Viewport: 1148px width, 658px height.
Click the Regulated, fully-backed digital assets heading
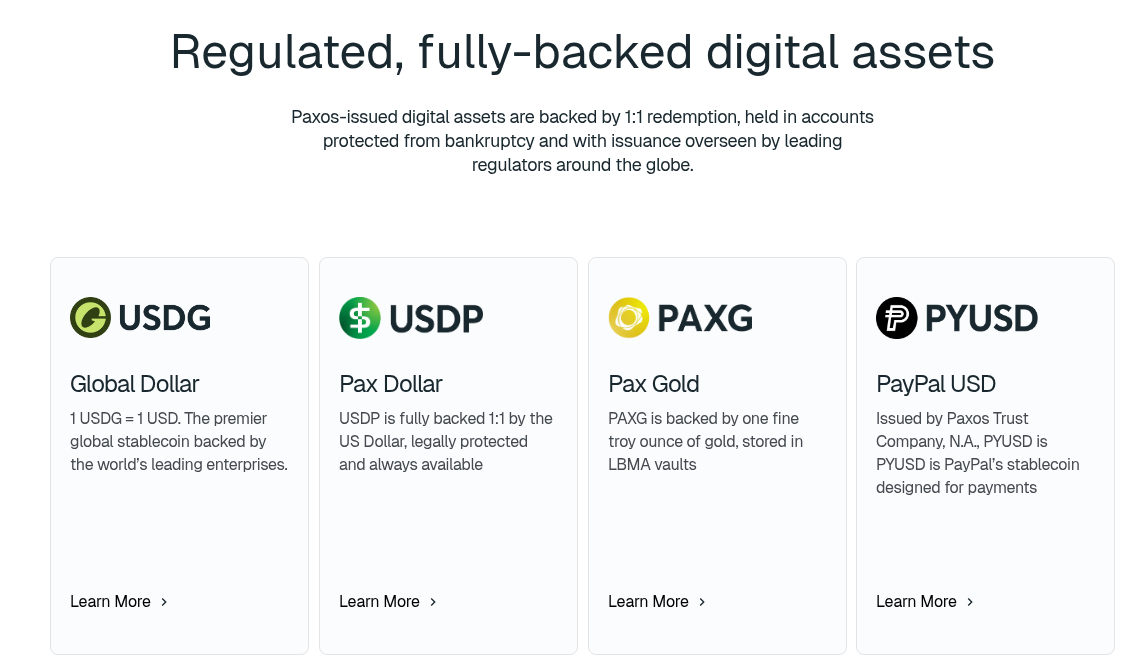point(582,52)
